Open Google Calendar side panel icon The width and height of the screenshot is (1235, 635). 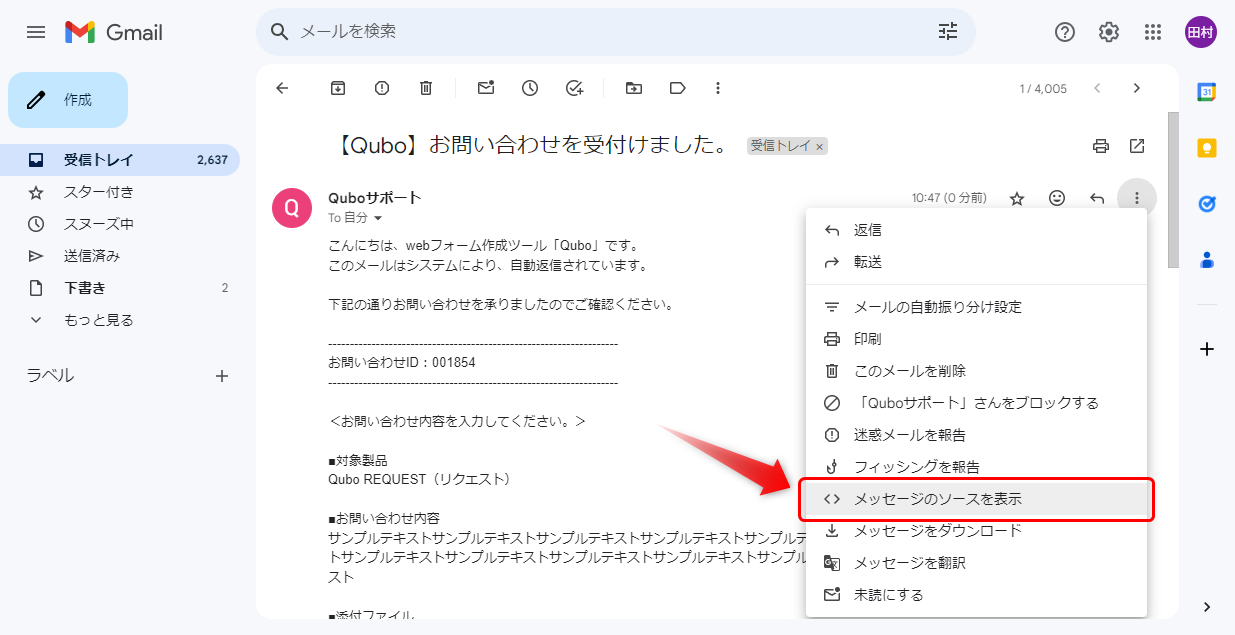point(1207,92)
